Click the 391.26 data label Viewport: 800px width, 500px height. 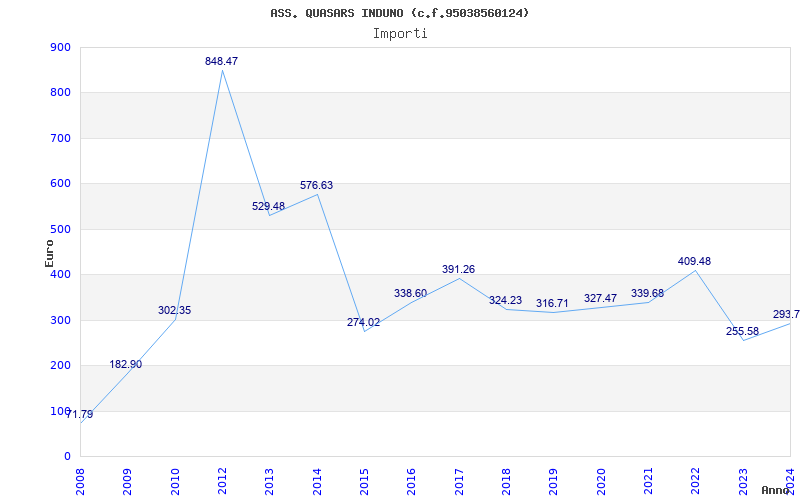[x=458, y=269]
